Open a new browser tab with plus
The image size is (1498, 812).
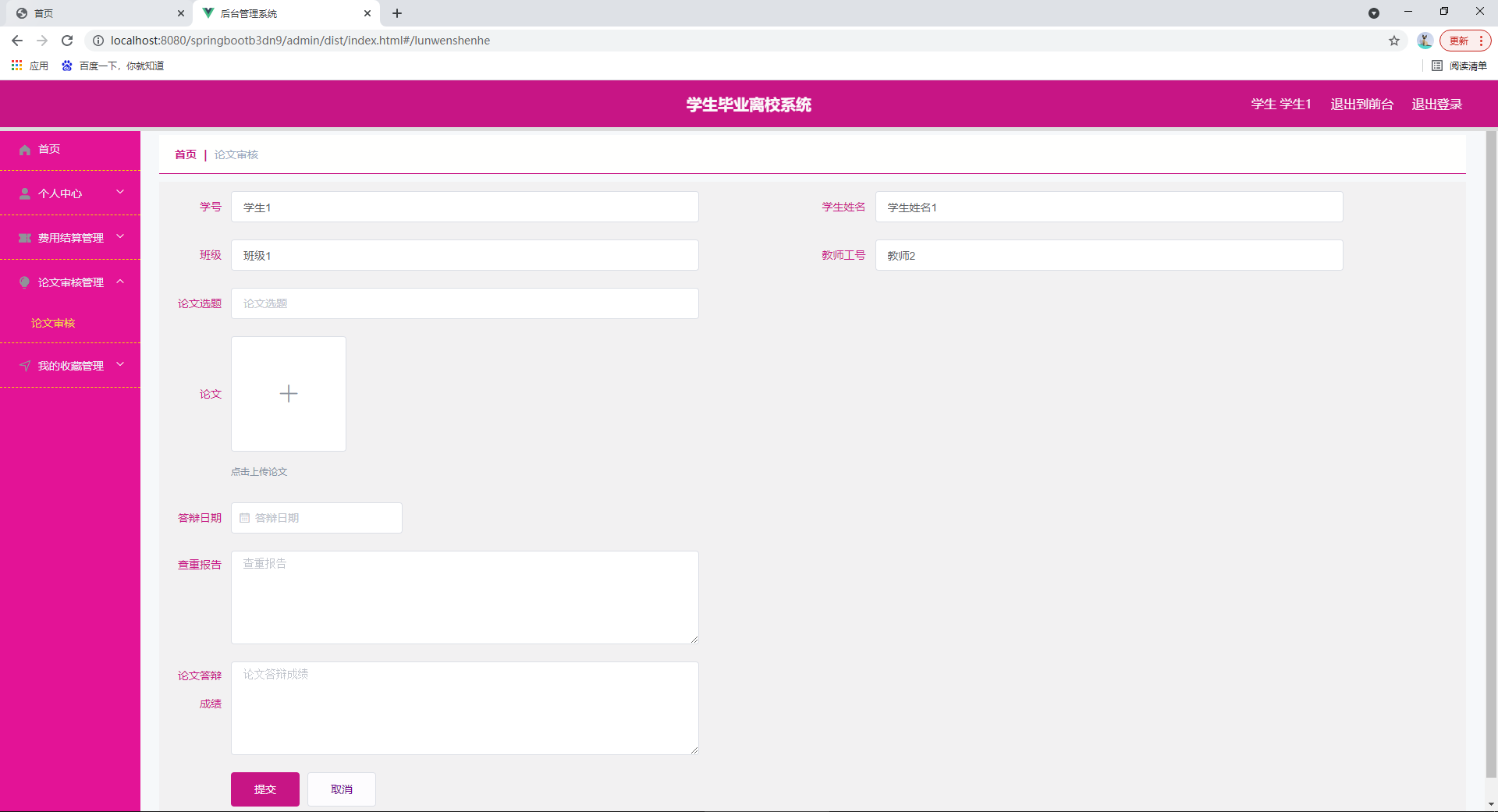coord(397,13)
